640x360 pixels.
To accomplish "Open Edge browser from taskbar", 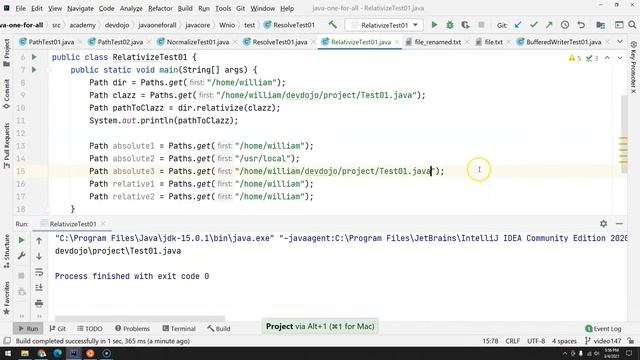I will point(58,353).
